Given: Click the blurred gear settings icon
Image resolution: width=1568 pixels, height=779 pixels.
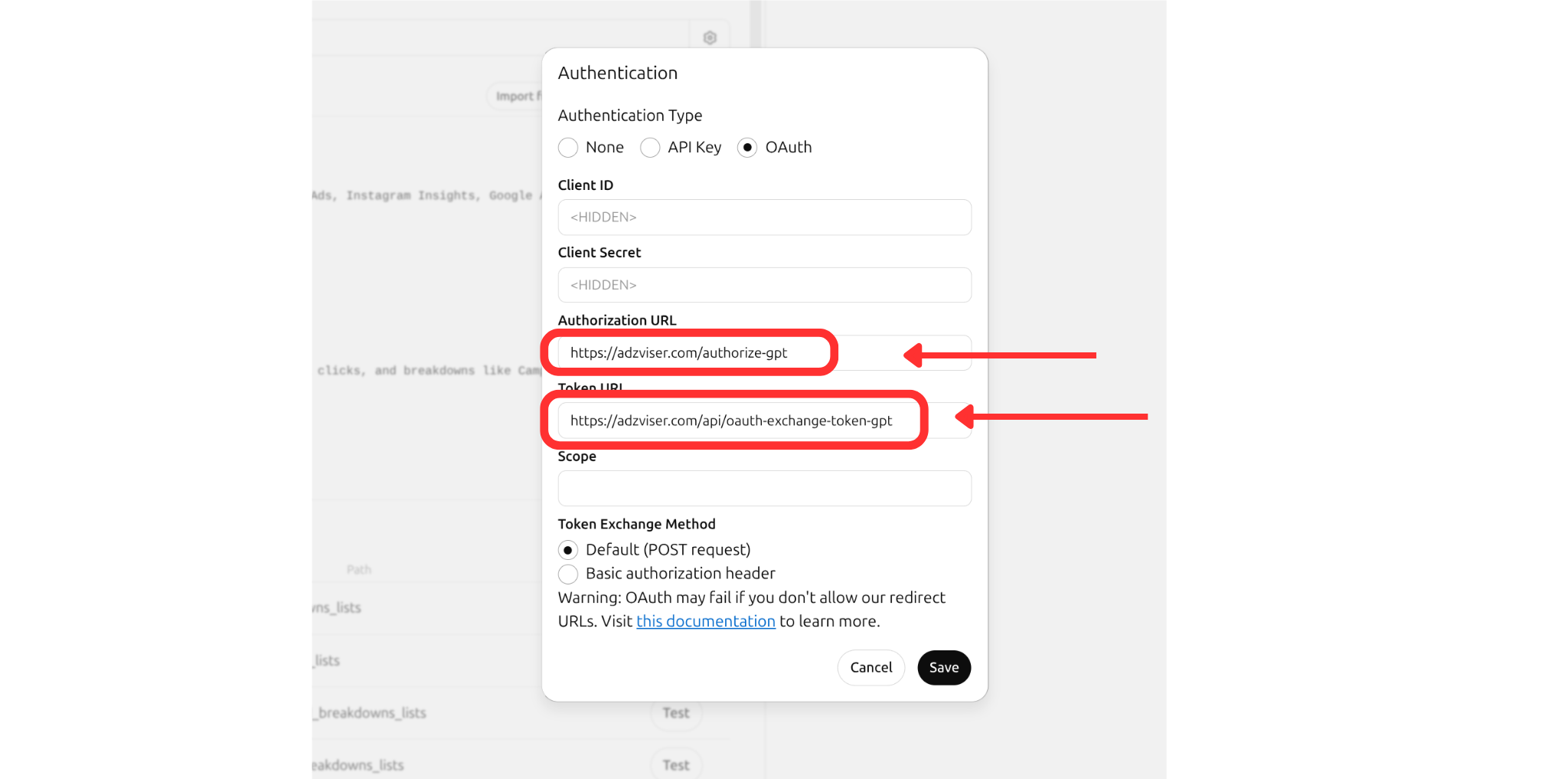Looking at the screenshot, I should point(710,38).
